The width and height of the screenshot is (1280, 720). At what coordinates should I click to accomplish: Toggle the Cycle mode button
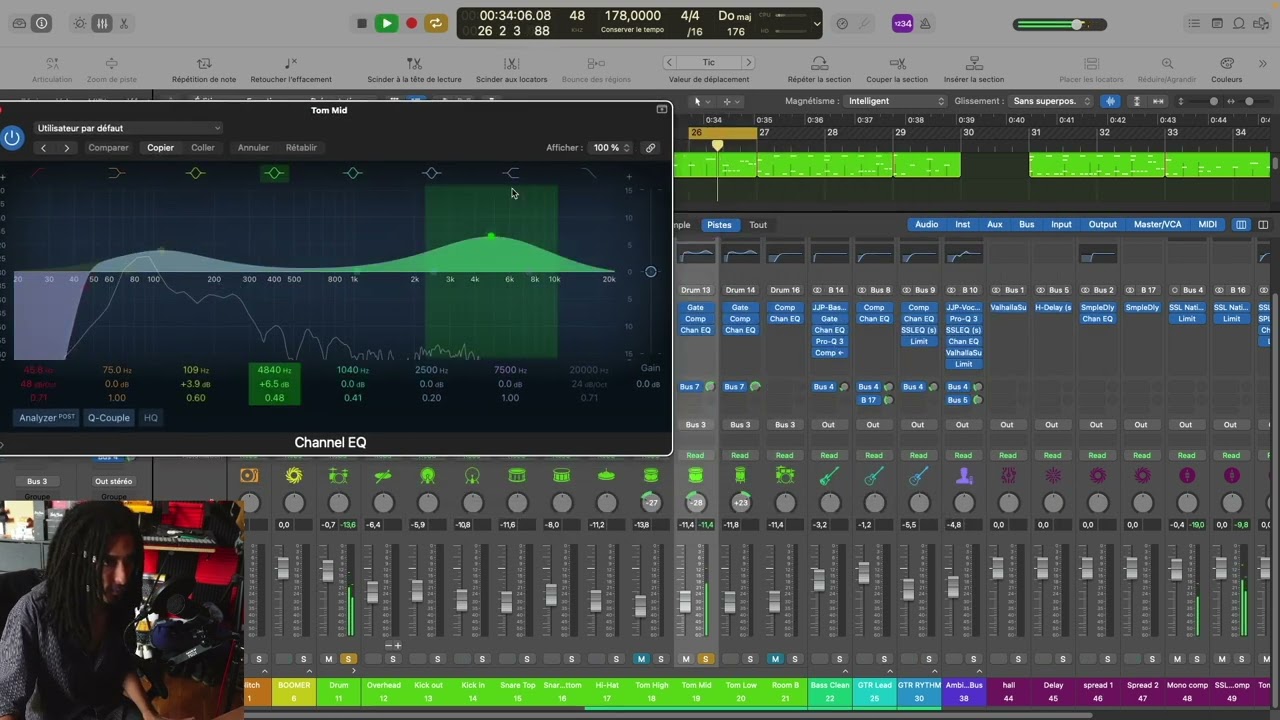[x=435, y=23]
